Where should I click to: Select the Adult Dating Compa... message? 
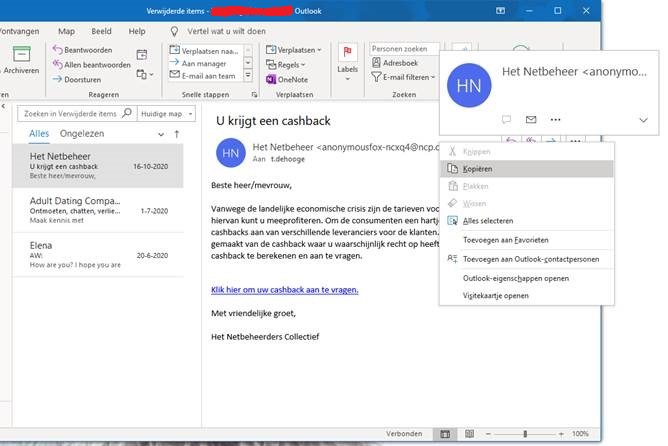point(98,210)
